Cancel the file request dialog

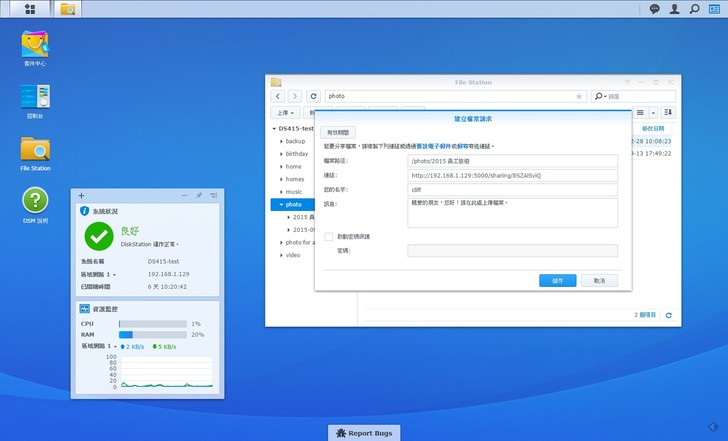point(599,281)
